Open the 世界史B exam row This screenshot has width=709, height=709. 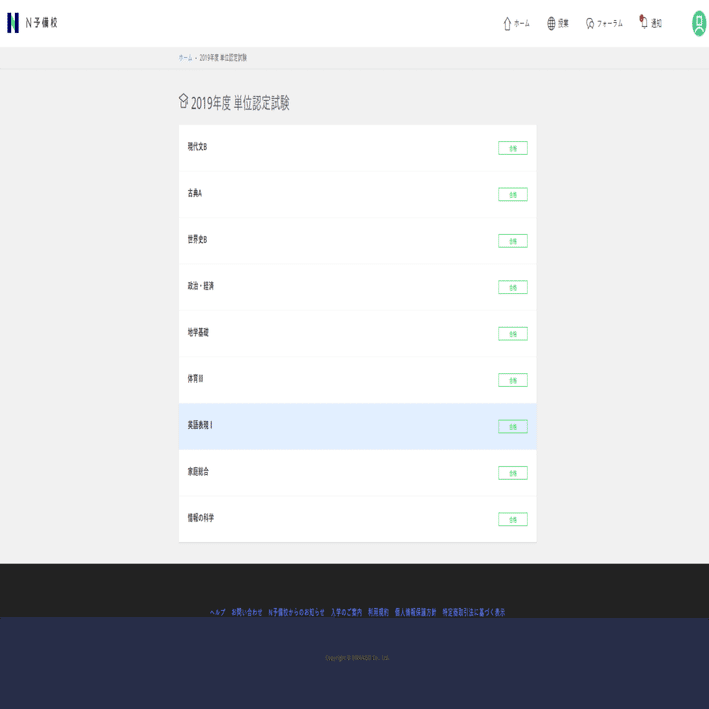point(358,241)
